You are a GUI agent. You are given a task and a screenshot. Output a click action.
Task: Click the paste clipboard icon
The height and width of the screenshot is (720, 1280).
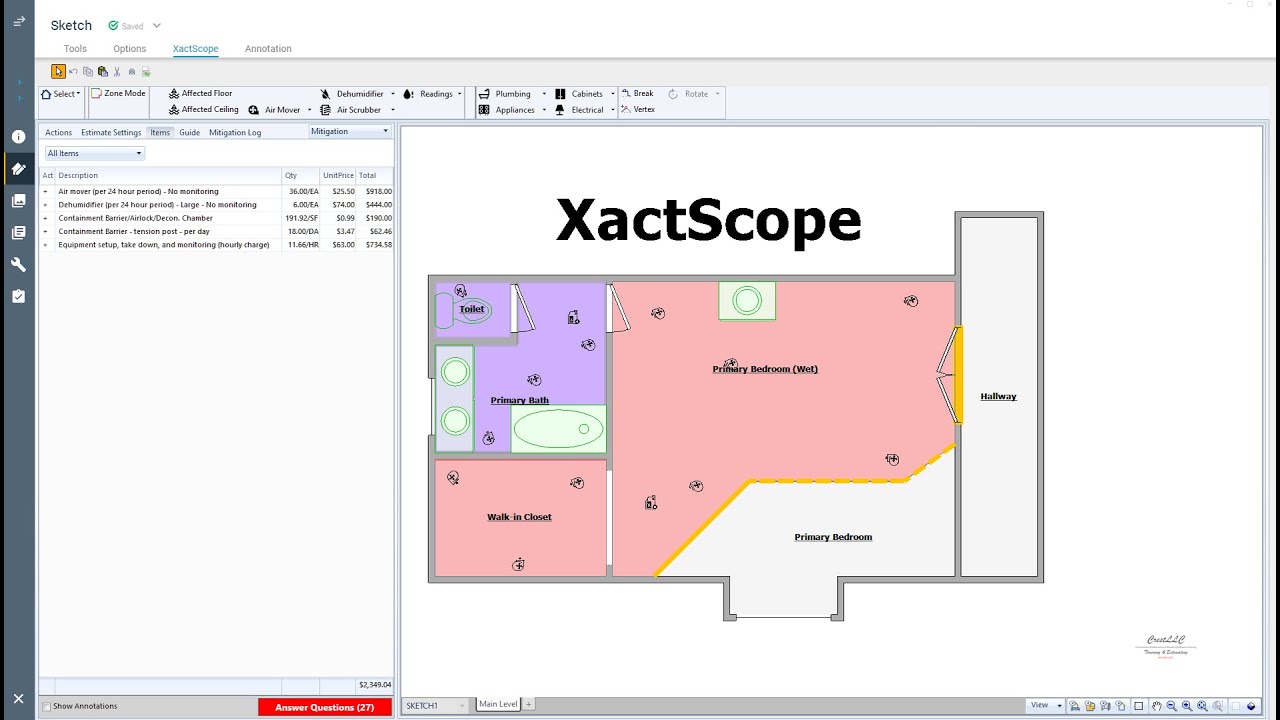point(103,72)
